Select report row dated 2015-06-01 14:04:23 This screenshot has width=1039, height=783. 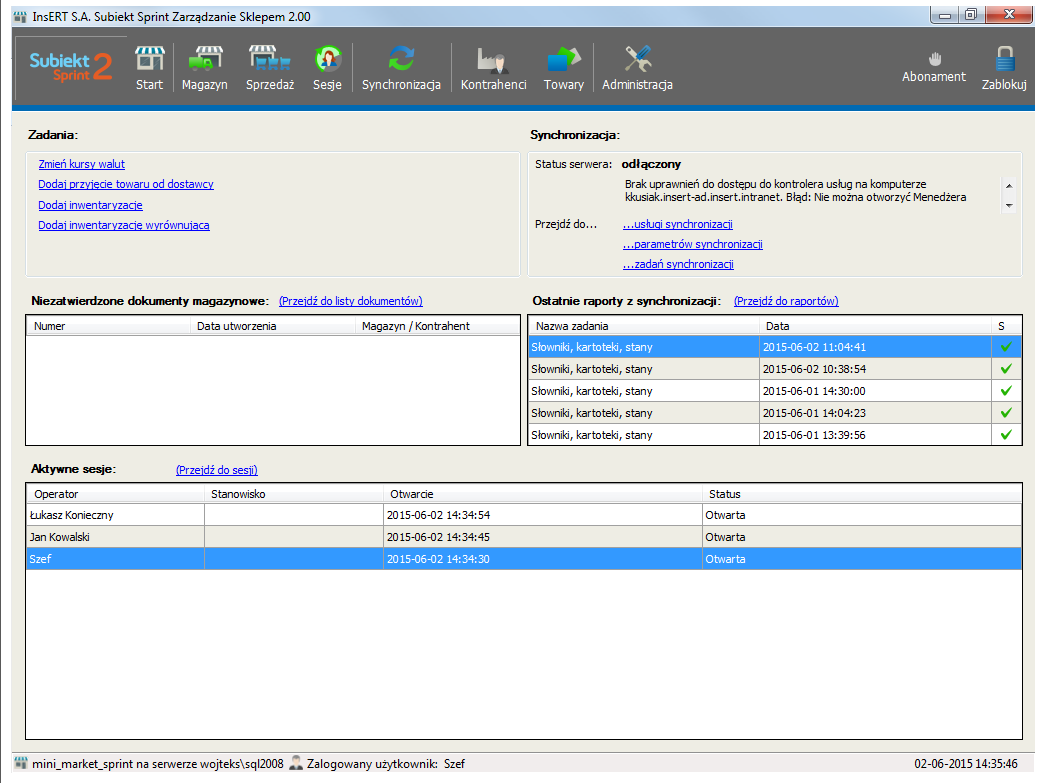tap(775, 413)
